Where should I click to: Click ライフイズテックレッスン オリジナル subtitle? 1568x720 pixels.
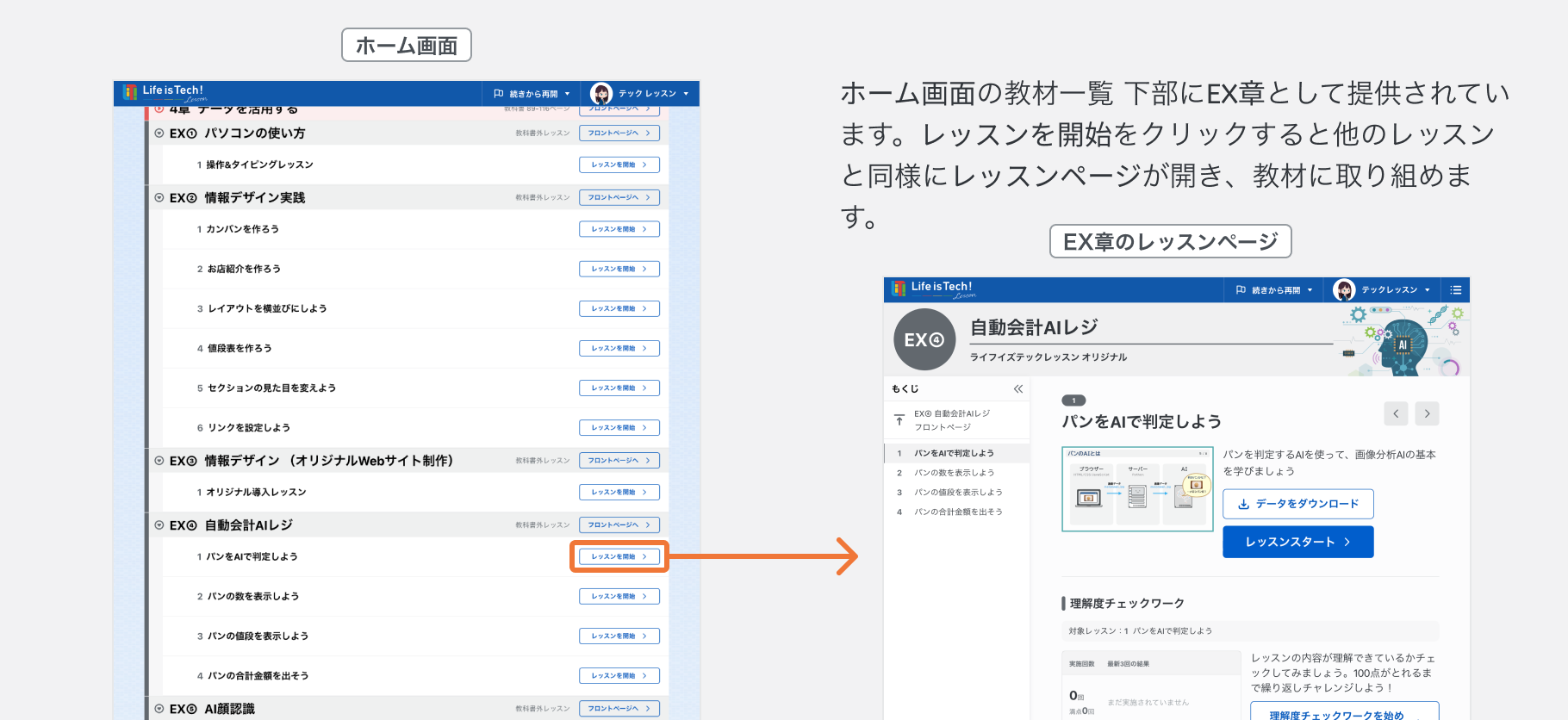1048,357
